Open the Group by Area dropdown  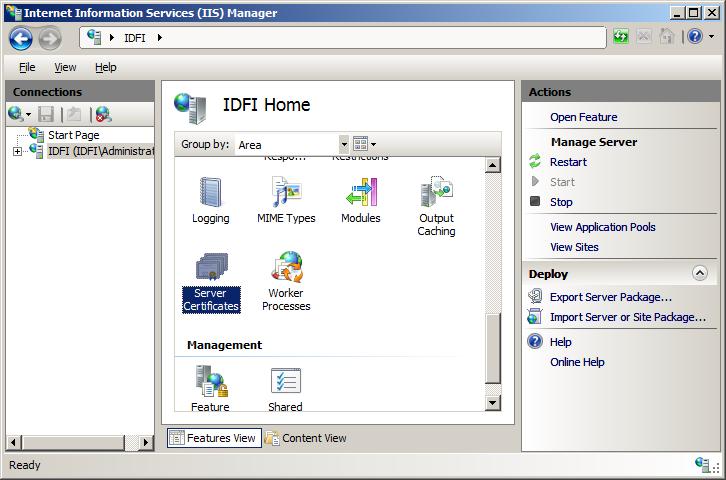[x=344, y=144]
